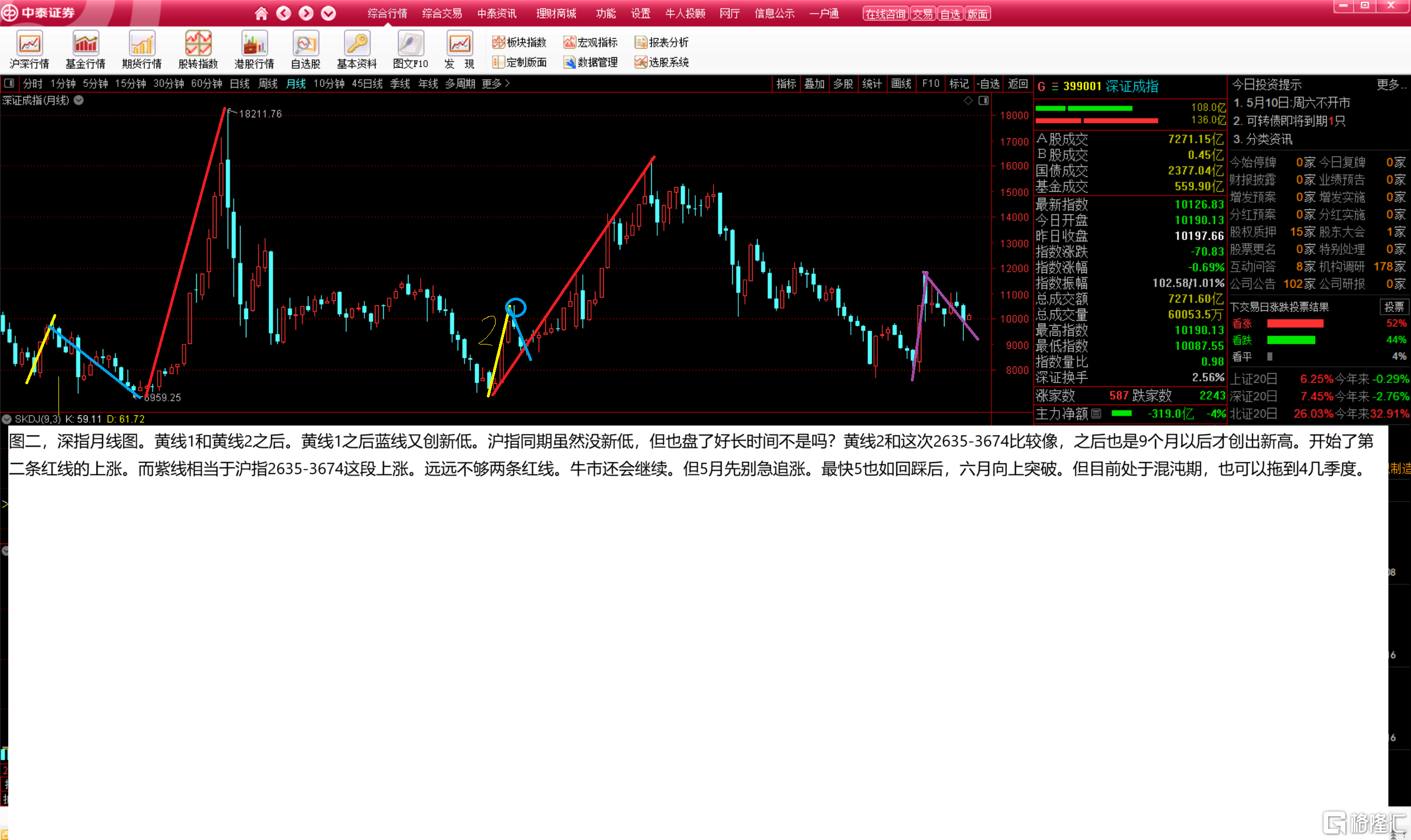Image resolution: width=1411 pixels, height=840 pixels.
Task: Click 399001 深证成指 stock title
Action: coord(1110,86)
